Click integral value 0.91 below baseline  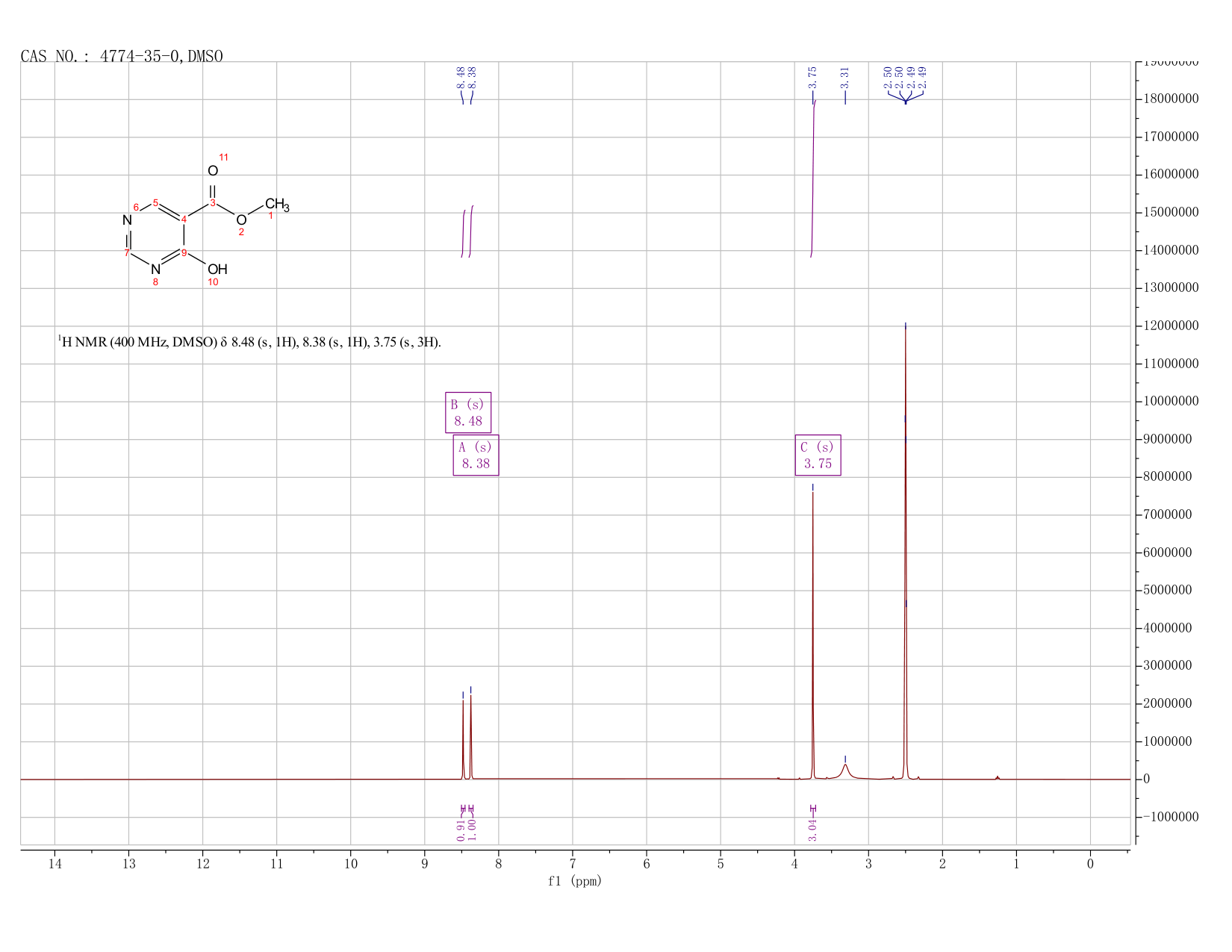pyautogui.click(x=461, y=830)
